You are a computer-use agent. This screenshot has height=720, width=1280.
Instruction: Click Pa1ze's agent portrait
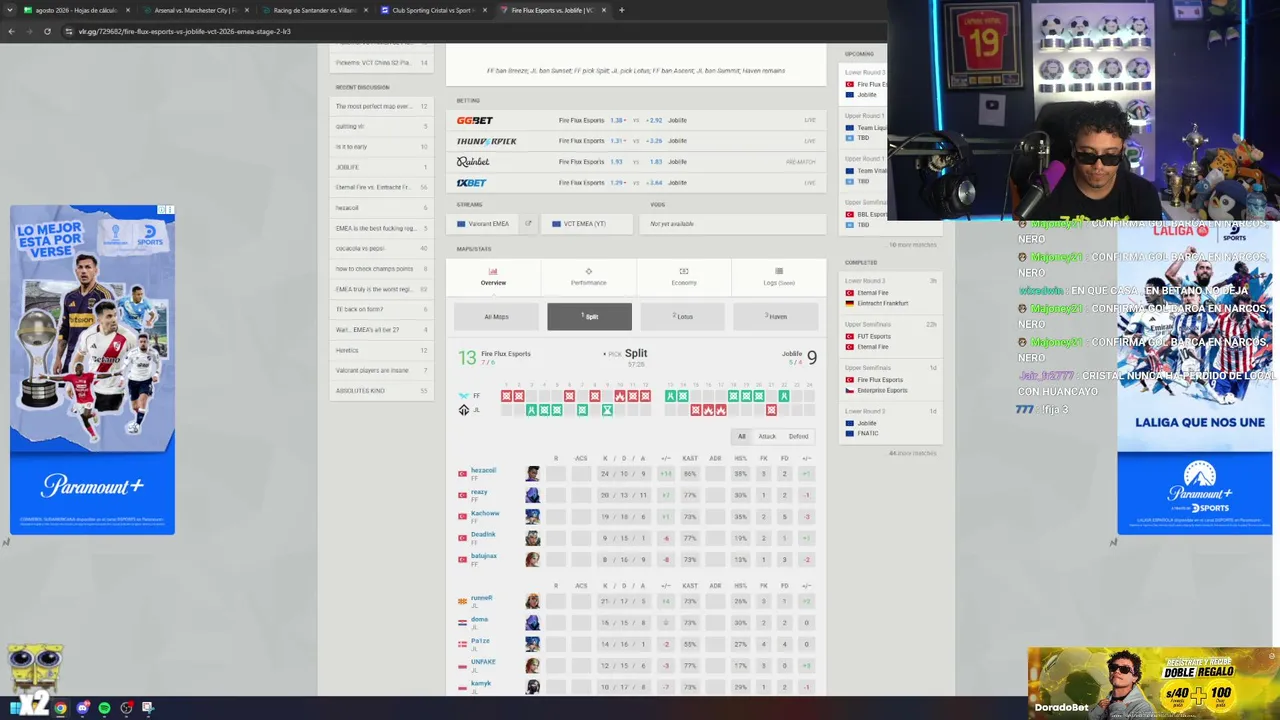coord(533,644)
